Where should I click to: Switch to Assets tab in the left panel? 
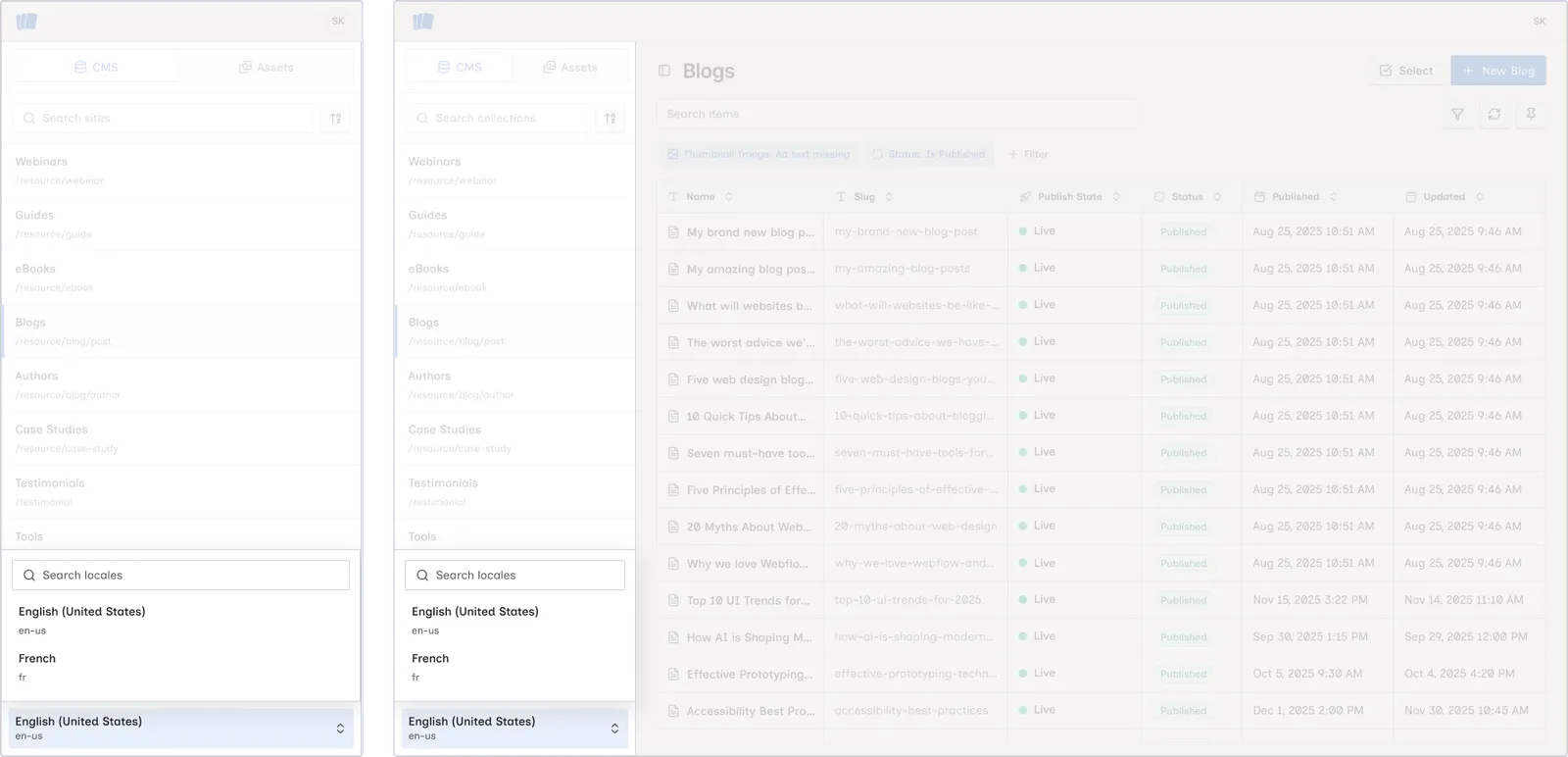[x=267, y=68]
